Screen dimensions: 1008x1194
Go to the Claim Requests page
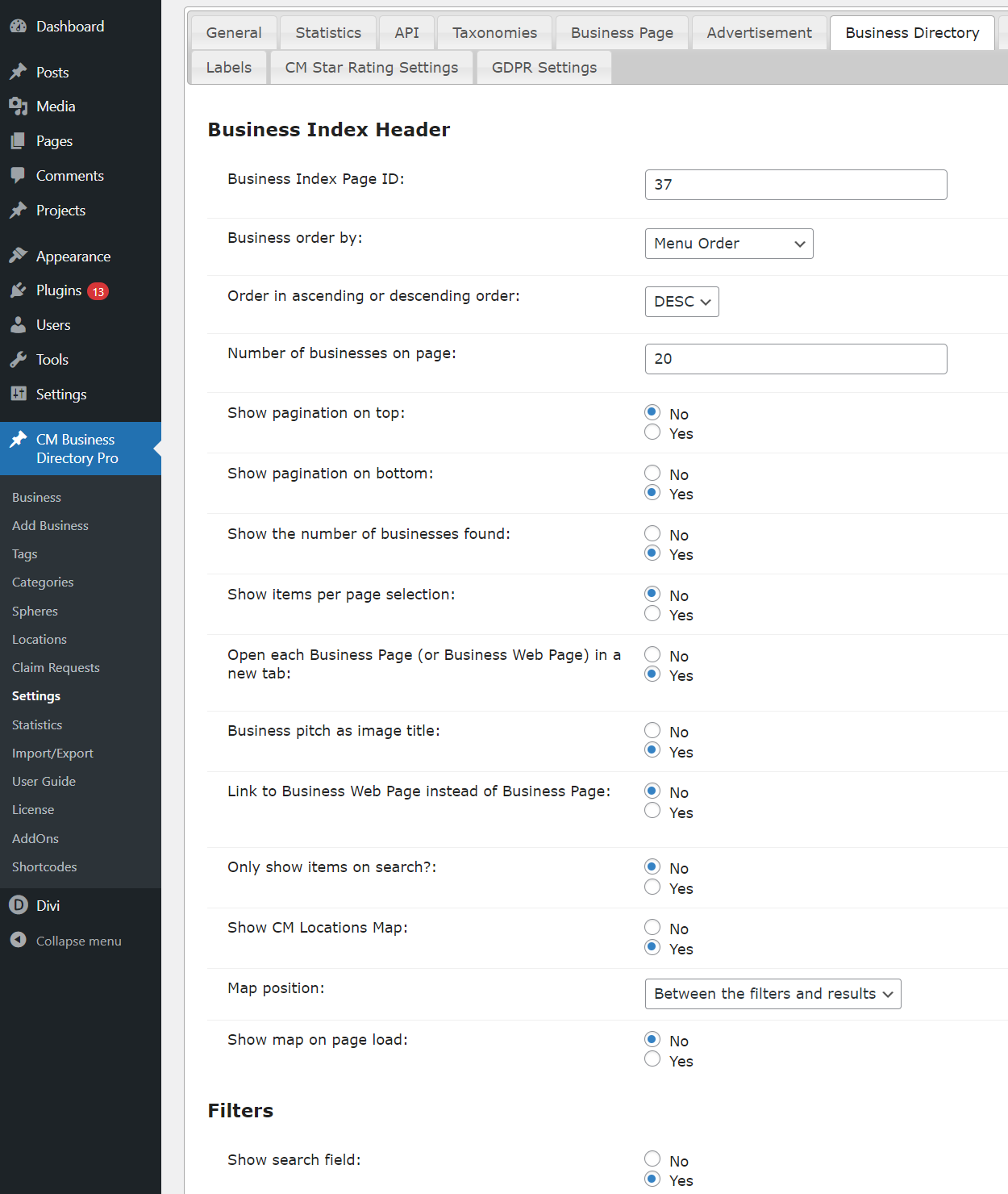pyautogui.click(x=56, y=668)
